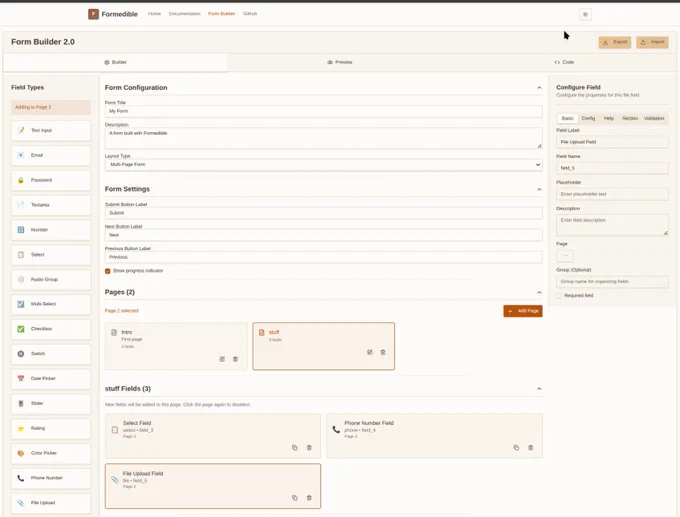
Task: Click the Export button
Action: 615,42
